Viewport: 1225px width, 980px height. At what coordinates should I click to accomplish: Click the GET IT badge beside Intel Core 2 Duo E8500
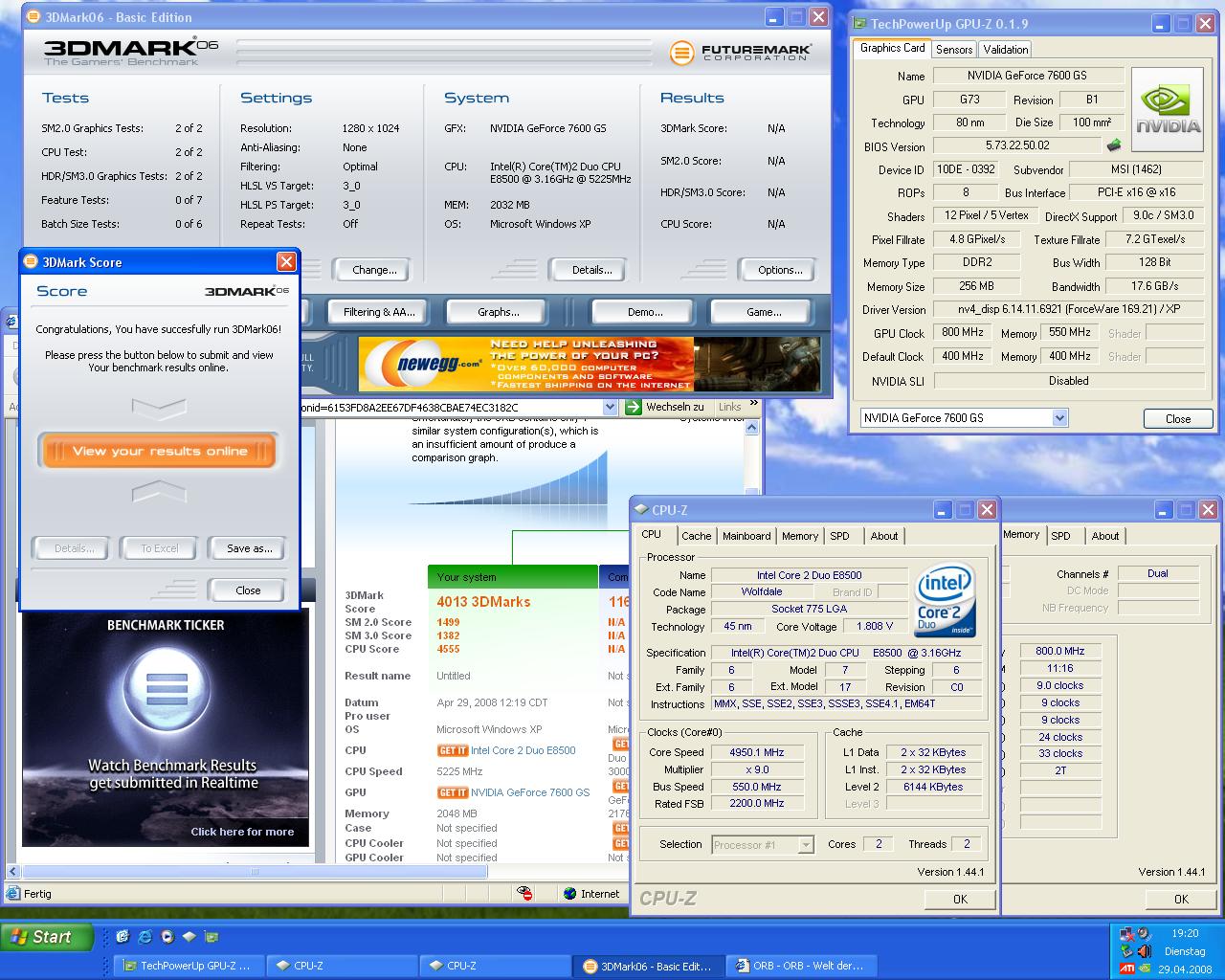(x=453, y=751)
